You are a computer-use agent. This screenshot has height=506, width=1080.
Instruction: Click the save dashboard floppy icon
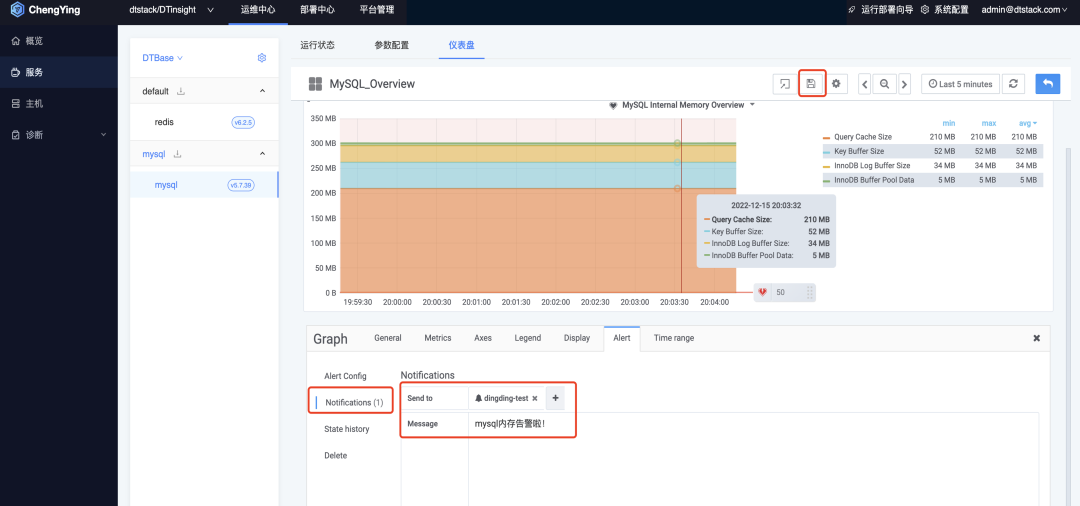pos(811,83)
